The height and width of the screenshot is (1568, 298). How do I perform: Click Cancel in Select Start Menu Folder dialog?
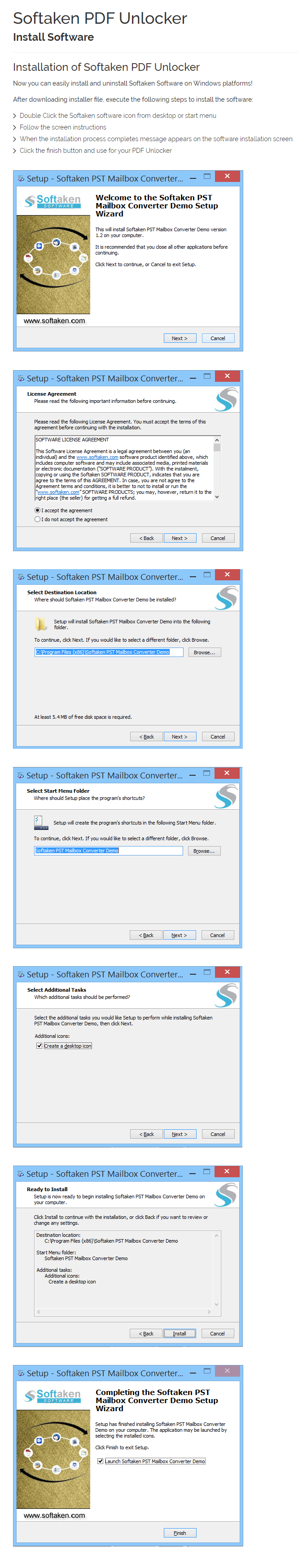pos(218,935)
